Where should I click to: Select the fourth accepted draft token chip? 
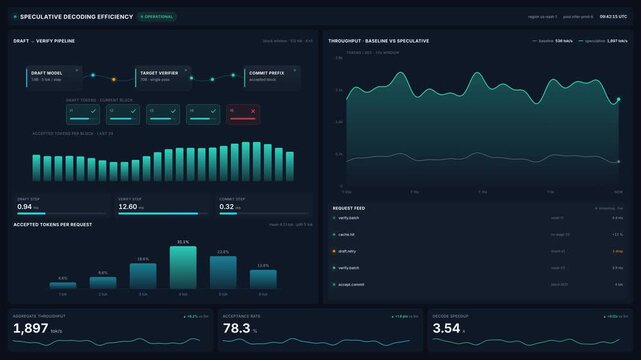click(x=203, y=114)
